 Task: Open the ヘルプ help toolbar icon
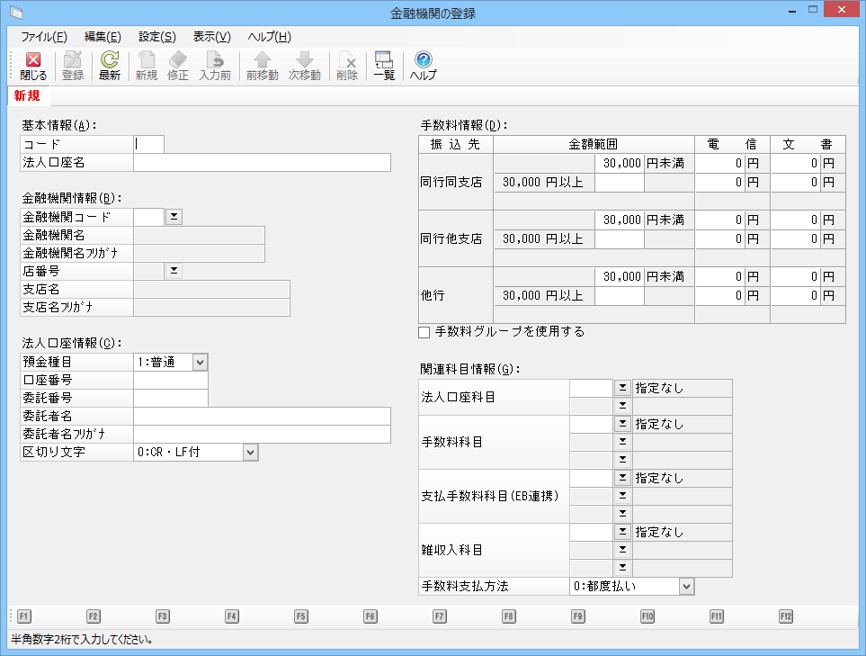[423, 66]
